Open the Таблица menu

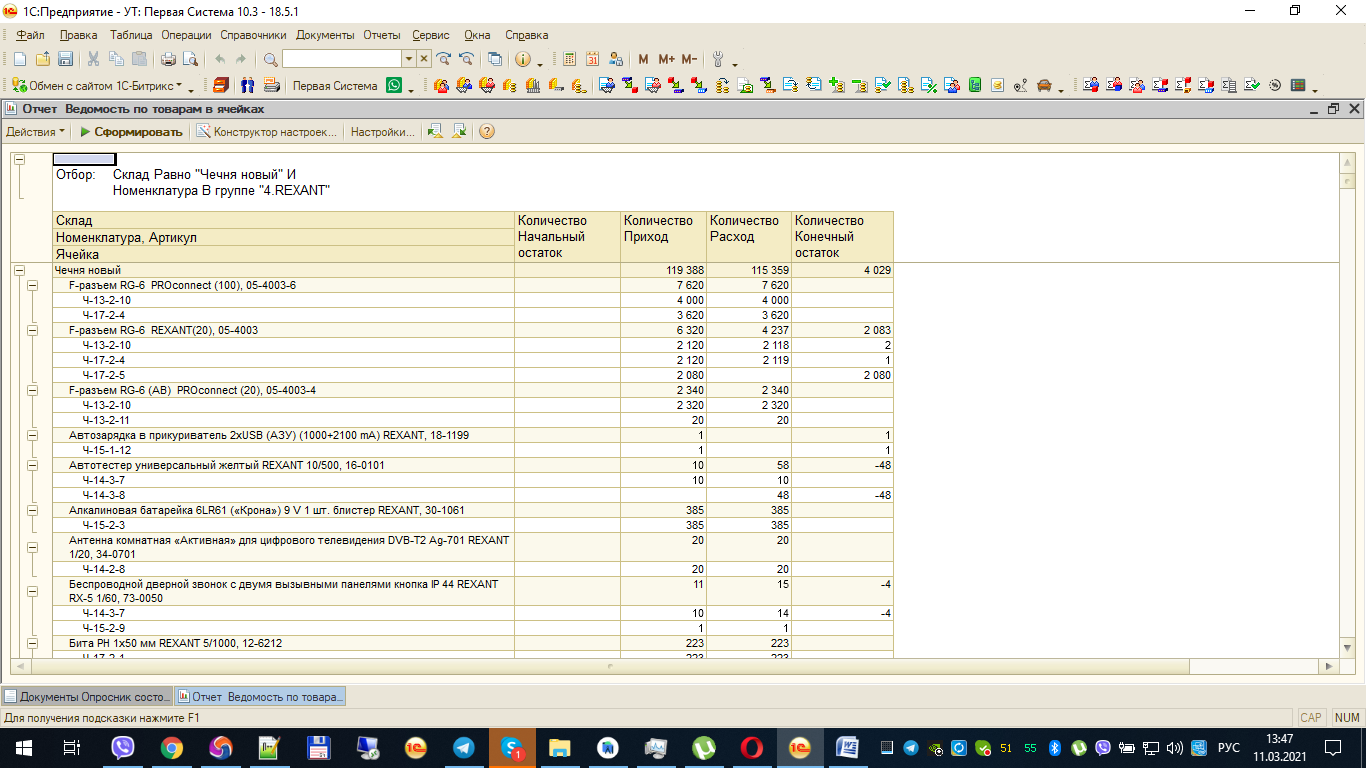[131, 35]
